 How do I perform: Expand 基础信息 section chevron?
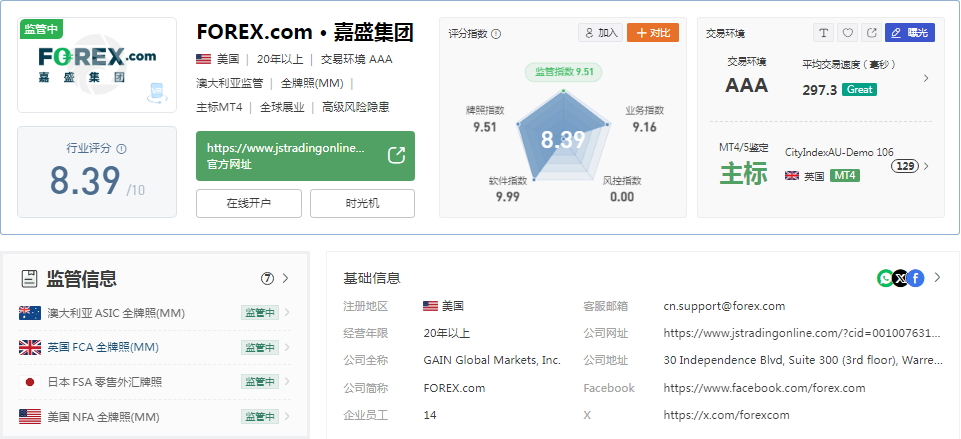(937, 278)
